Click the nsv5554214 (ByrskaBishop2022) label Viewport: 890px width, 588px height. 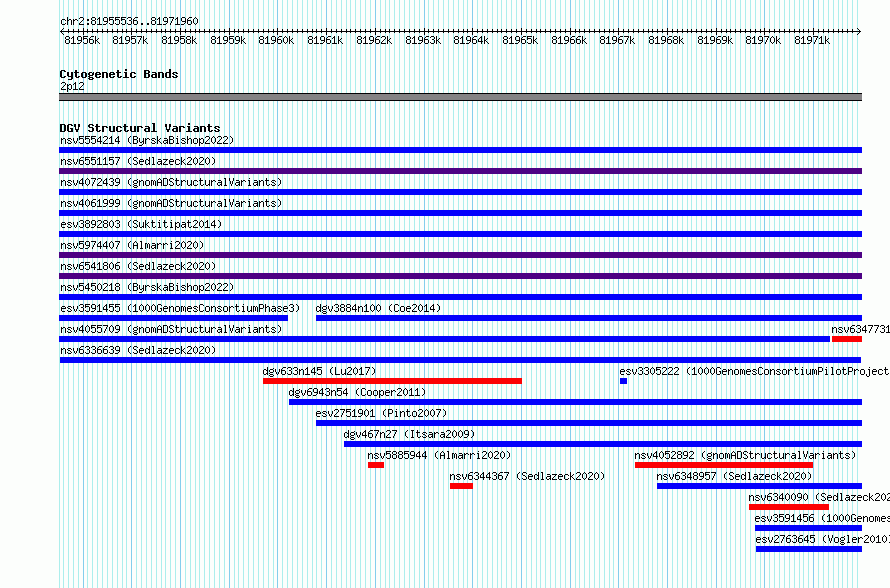tap(147, 140)
